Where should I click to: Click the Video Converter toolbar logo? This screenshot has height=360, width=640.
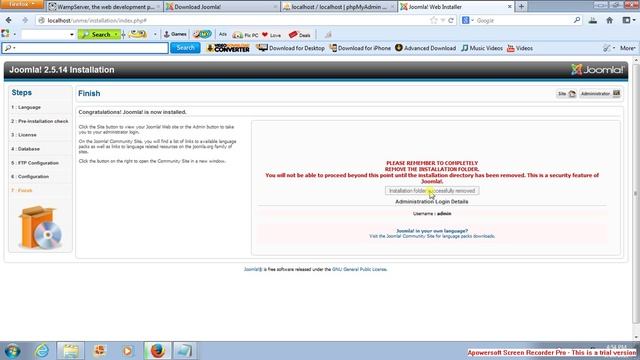228,48
